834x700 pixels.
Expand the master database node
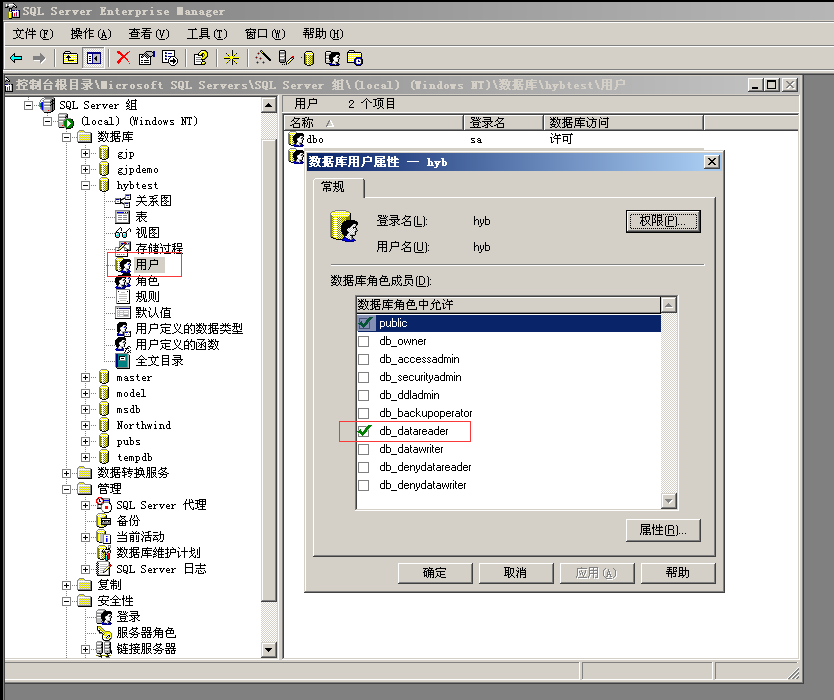tap(86, 378)
